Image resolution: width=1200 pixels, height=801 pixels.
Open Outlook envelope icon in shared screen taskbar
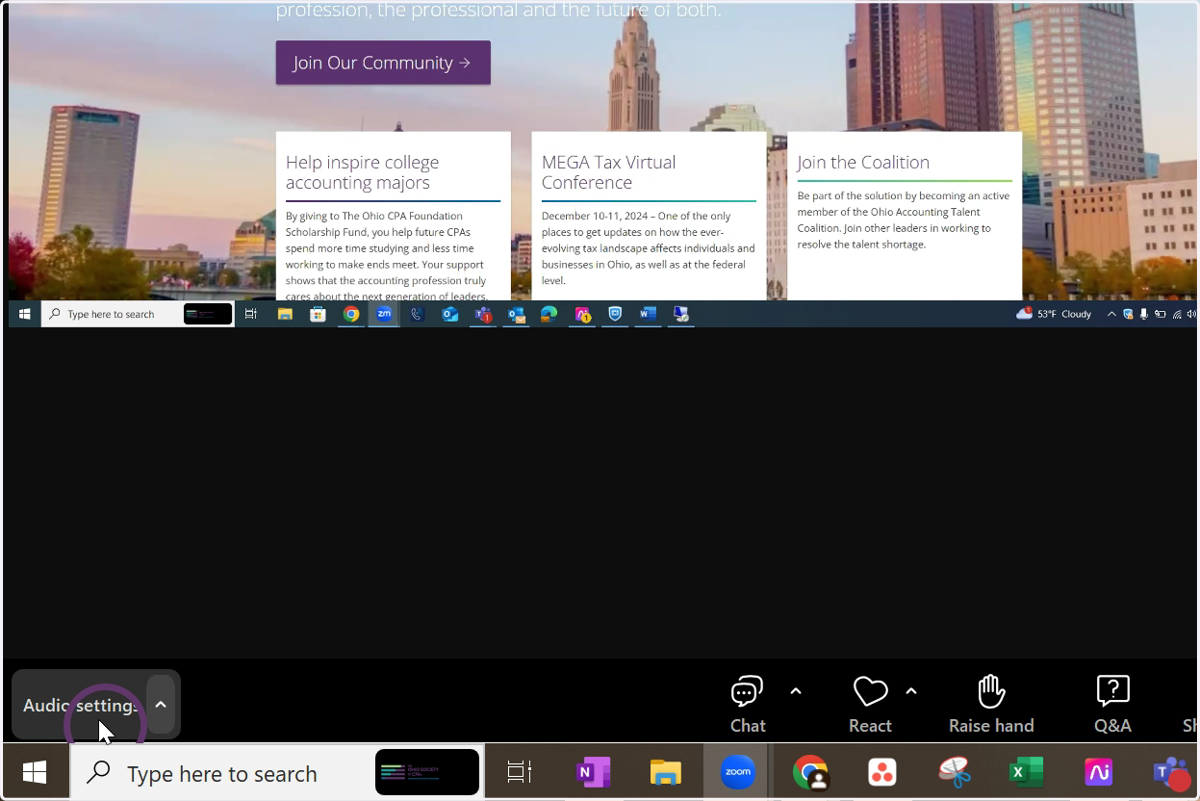(516, 314)
